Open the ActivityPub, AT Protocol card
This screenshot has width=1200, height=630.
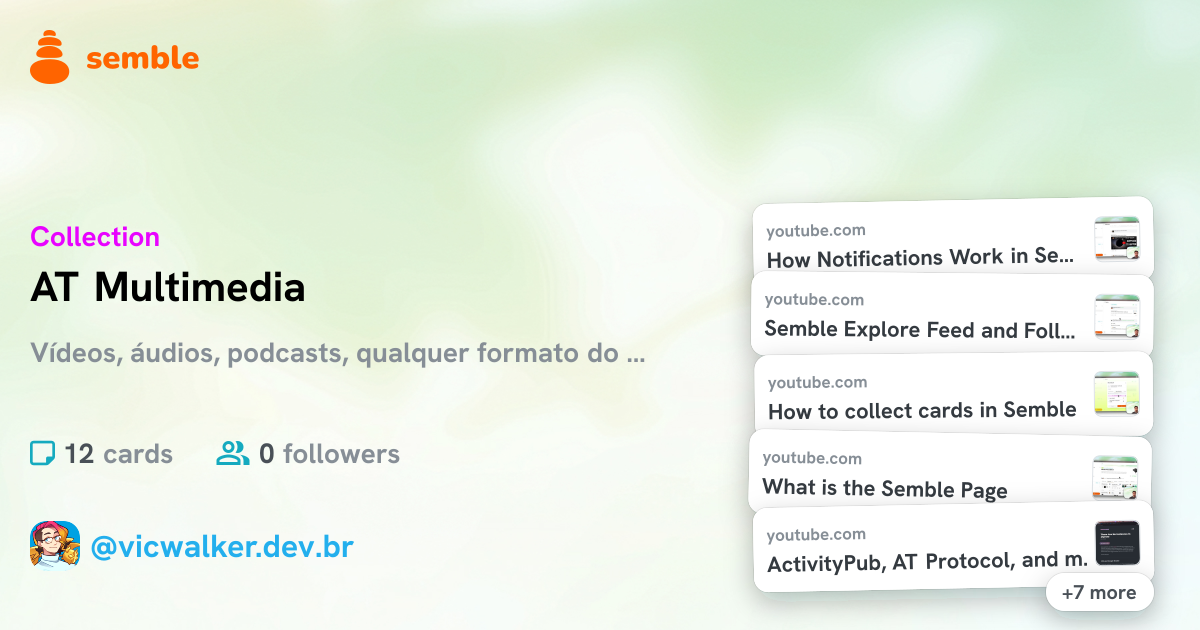pyautogui.click(x=953, y=548)
